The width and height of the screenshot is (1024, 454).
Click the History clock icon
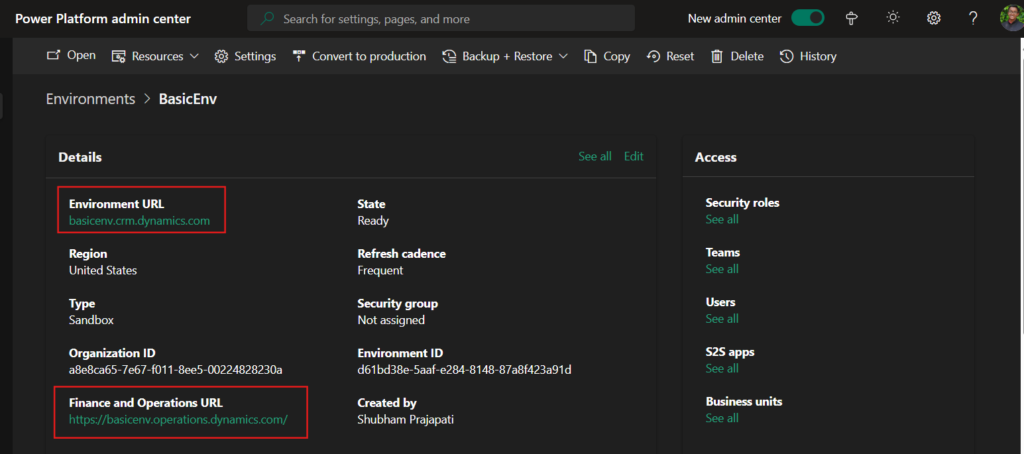point(786,57)
